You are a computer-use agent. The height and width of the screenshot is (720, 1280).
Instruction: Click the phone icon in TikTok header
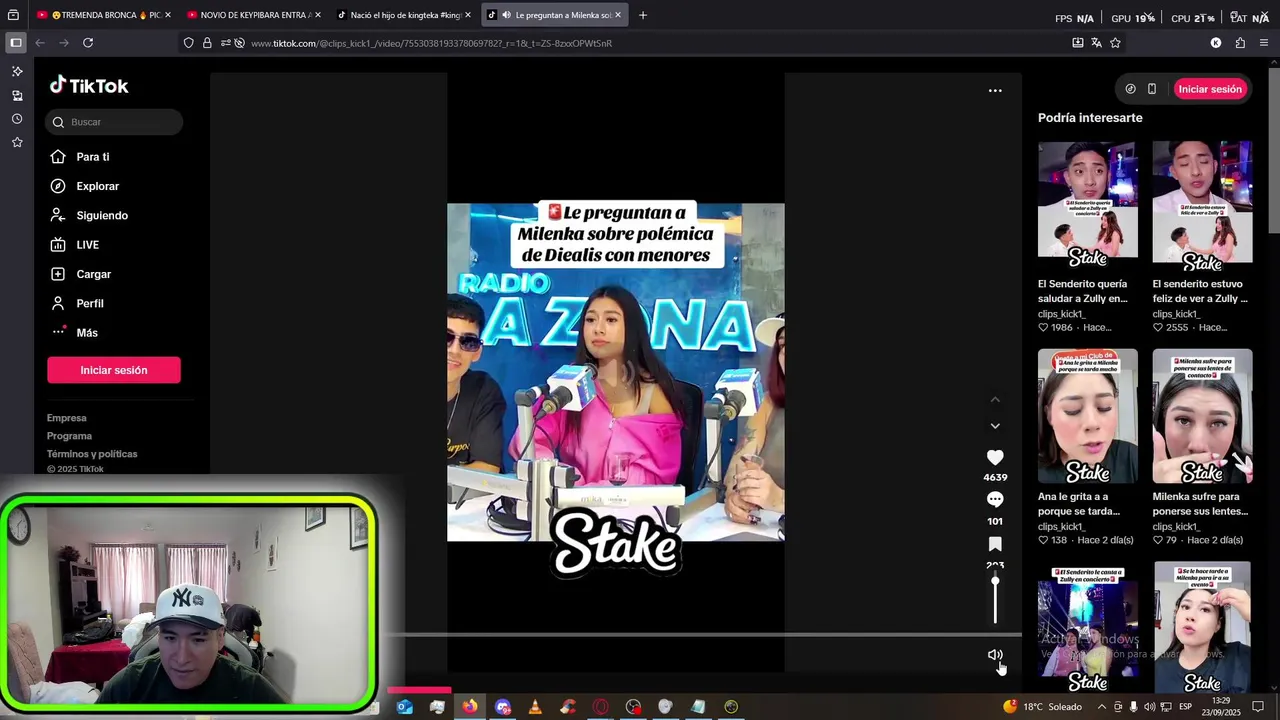click(1152, 89)
